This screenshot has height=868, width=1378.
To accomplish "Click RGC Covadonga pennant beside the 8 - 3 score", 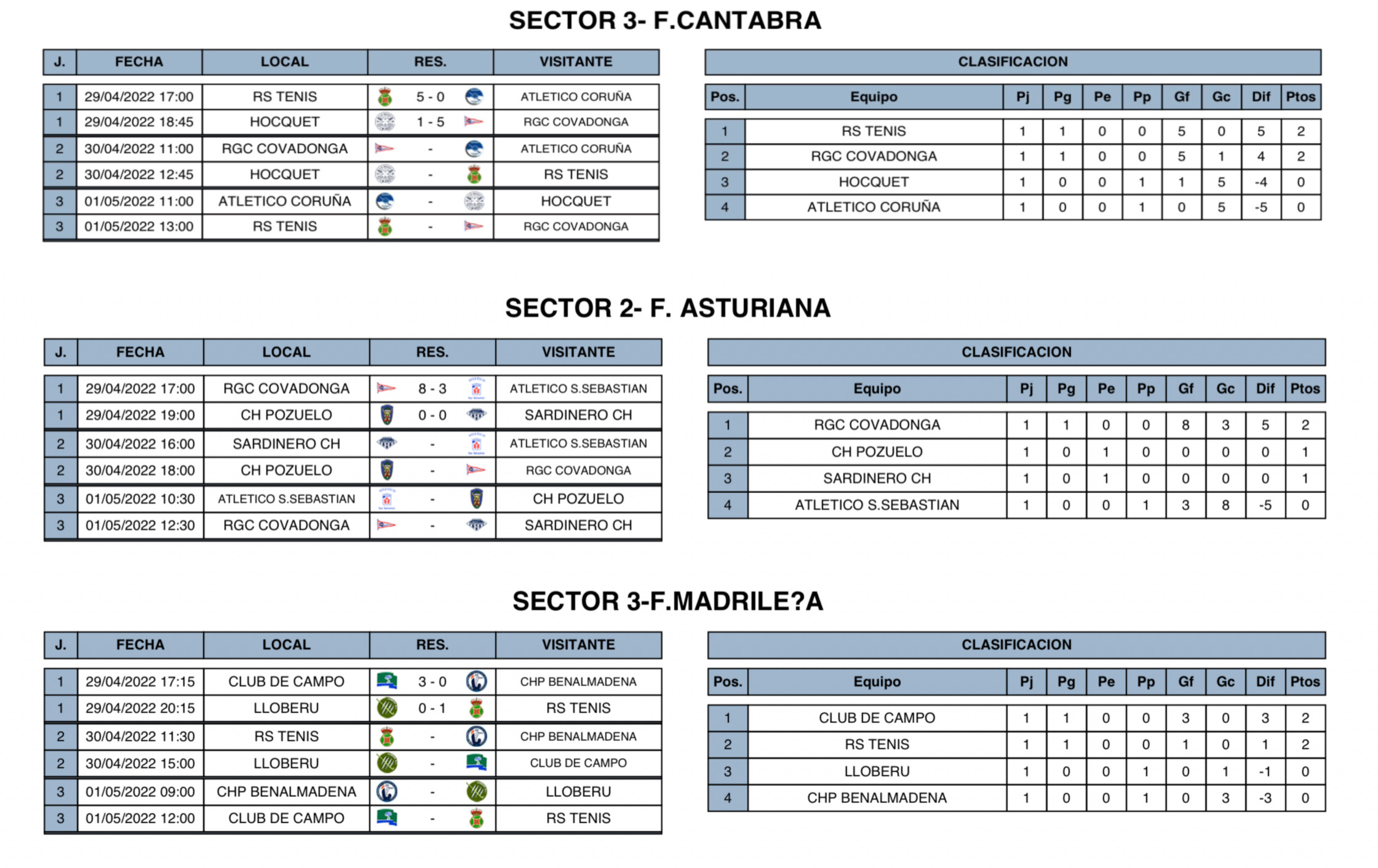I will pyautogui.click(x=386, y=389).
